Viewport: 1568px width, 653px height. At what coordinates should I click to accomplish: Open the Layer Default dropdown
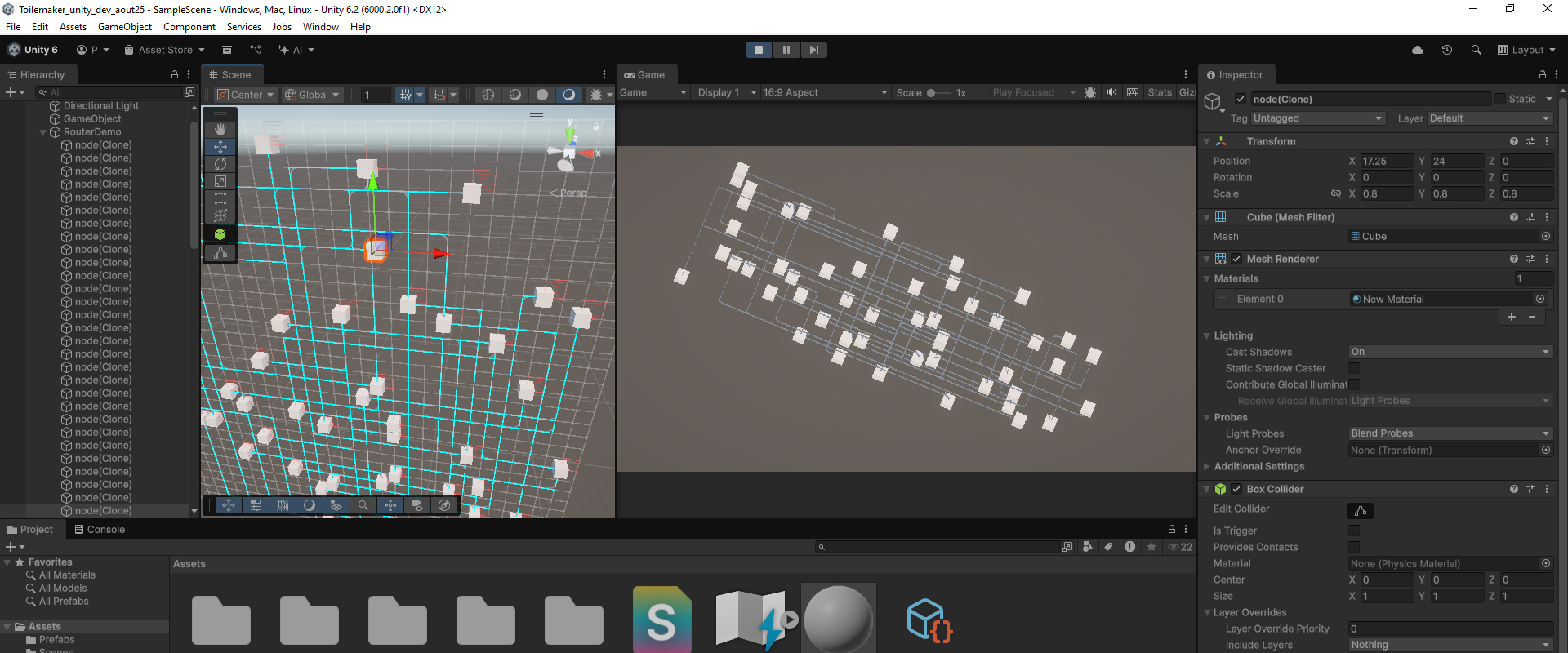1490,118
